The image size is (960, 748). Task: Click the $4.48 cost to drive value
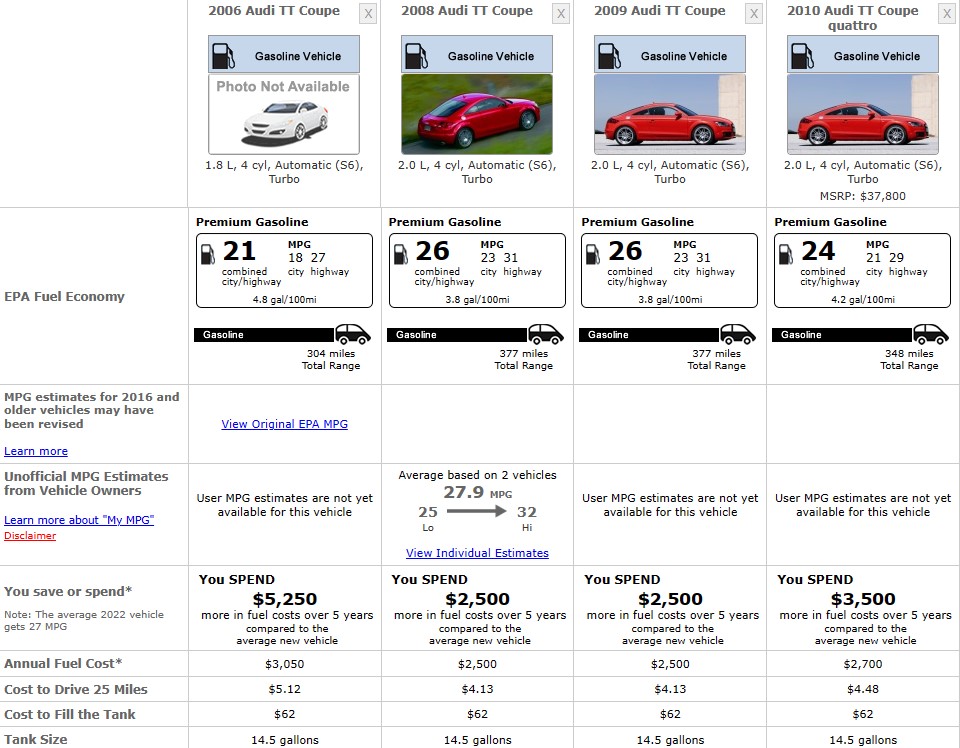pos(863,689)
